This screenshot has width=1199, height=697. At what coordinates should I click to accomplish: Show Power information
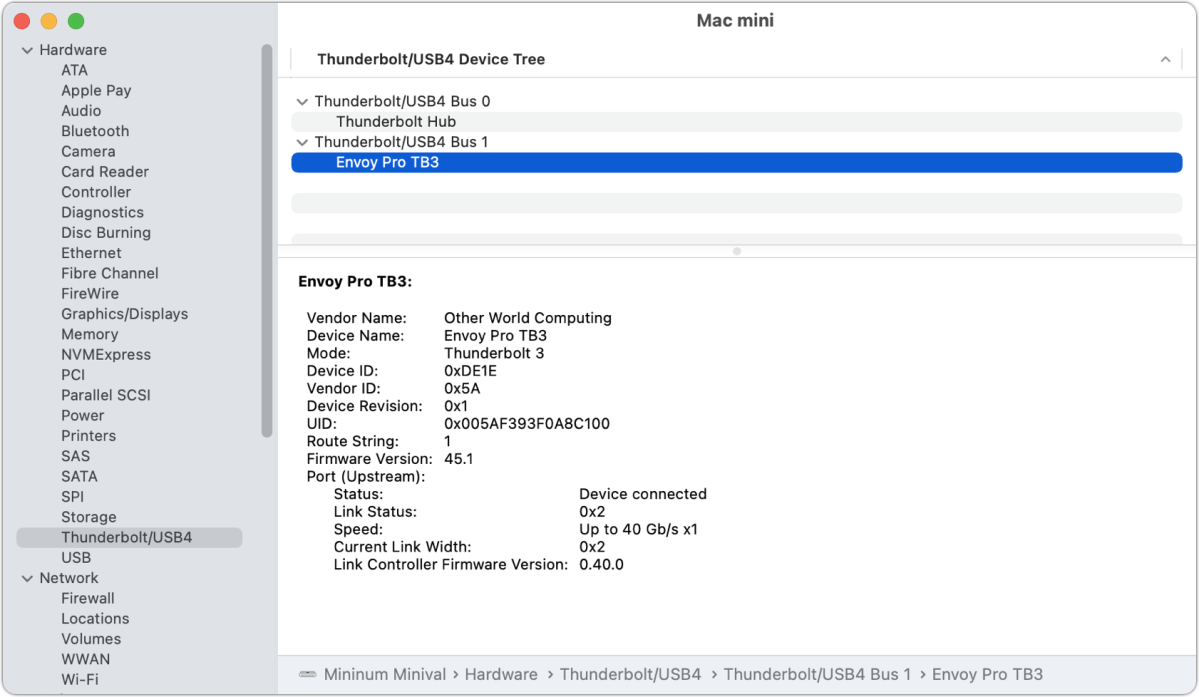click(x=82, y=416)
